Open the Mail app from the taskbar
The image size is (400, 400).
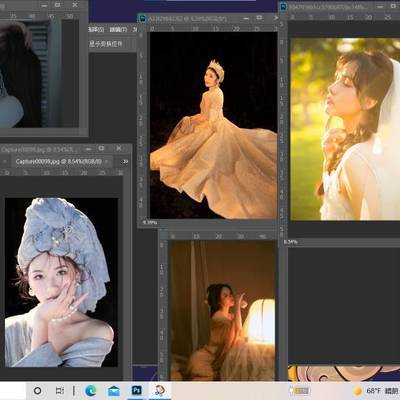click(x=114, y=391)
